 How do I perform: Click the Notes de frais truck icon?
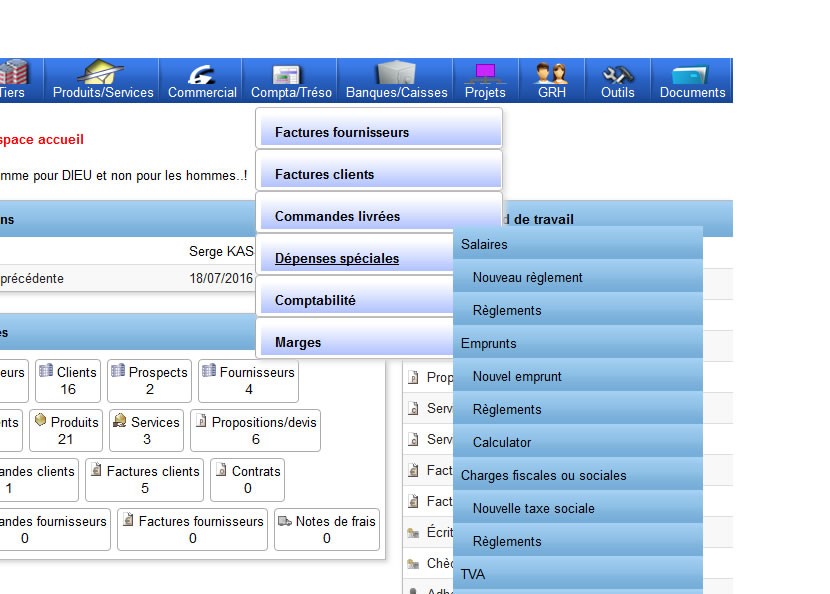[x=285, y=521]
